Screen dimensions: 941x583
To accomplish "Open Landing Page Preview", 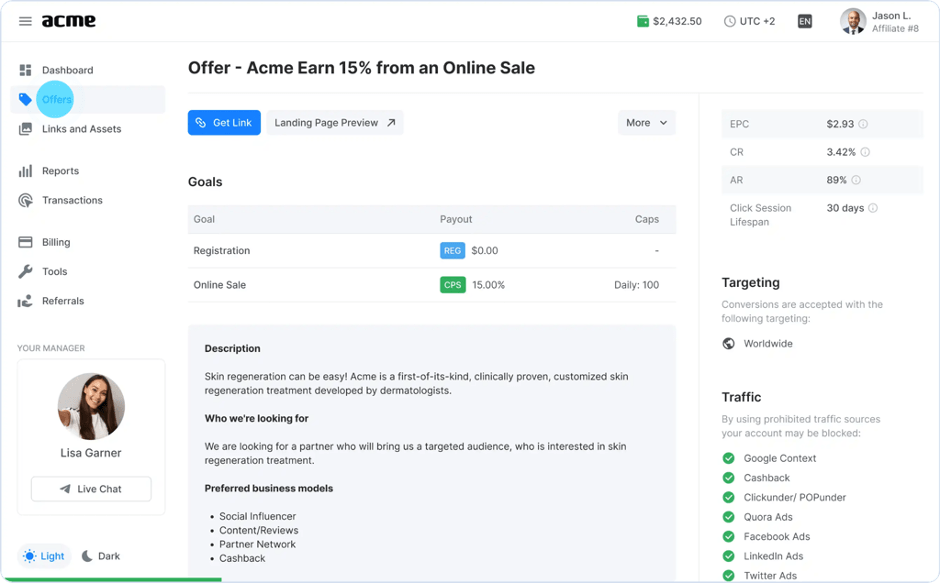I will (x=335, y=123).
